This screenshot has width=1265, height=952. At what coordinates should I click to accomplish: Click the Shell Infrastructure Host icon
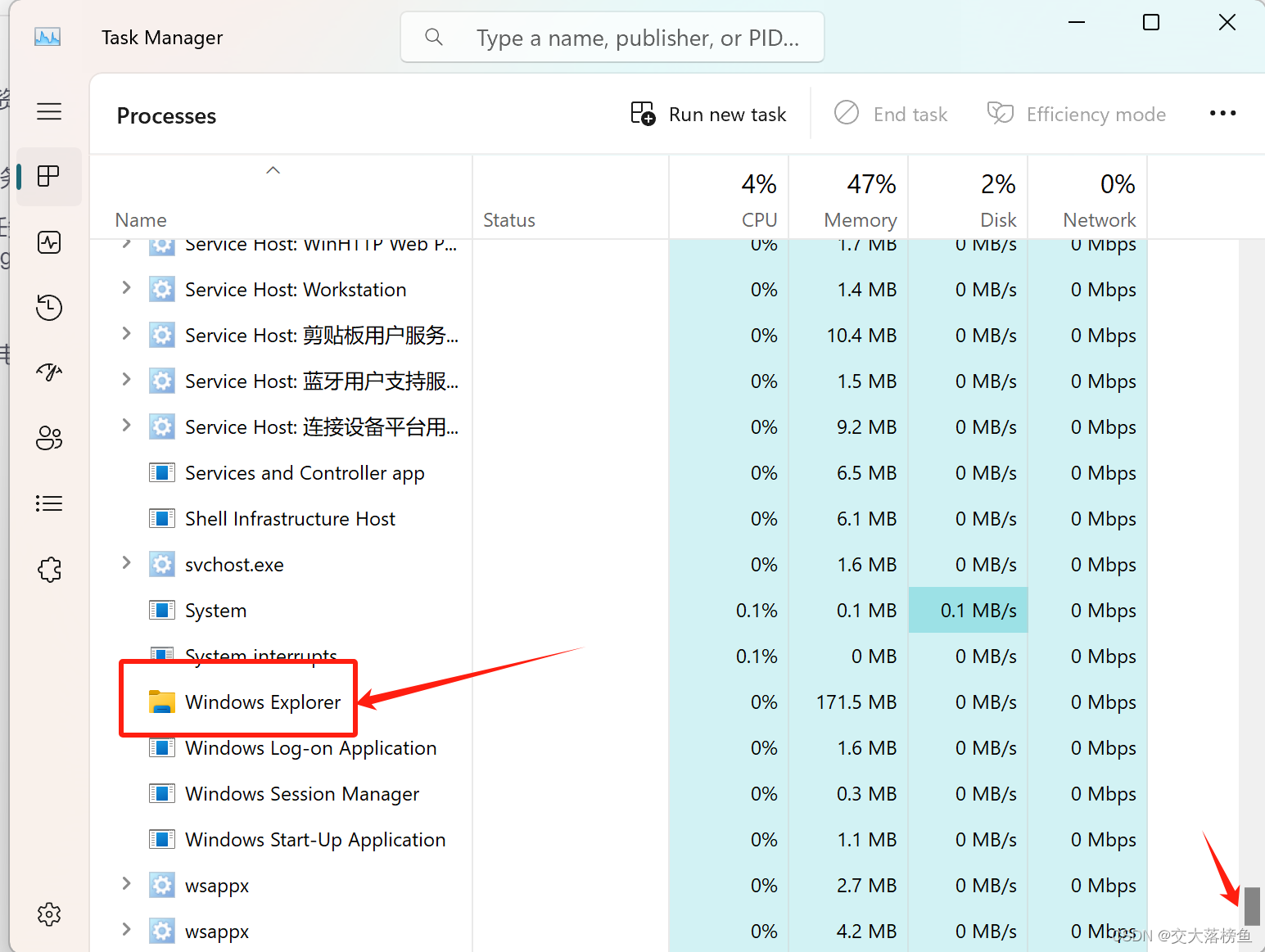[x=162, y=519]
